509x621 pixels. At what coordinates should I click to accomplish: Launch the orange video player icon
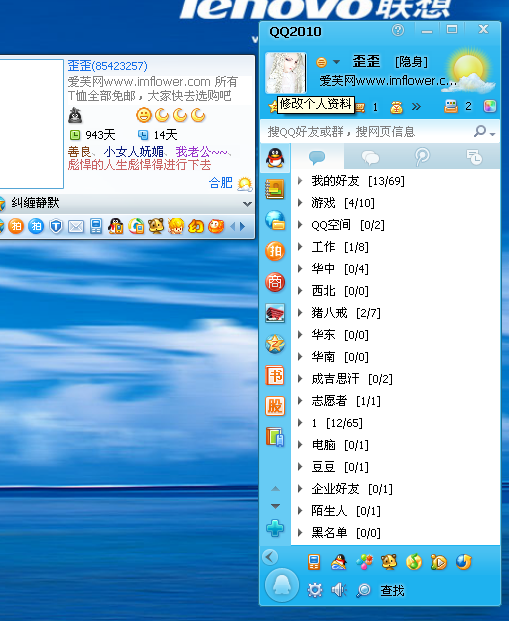438,562
